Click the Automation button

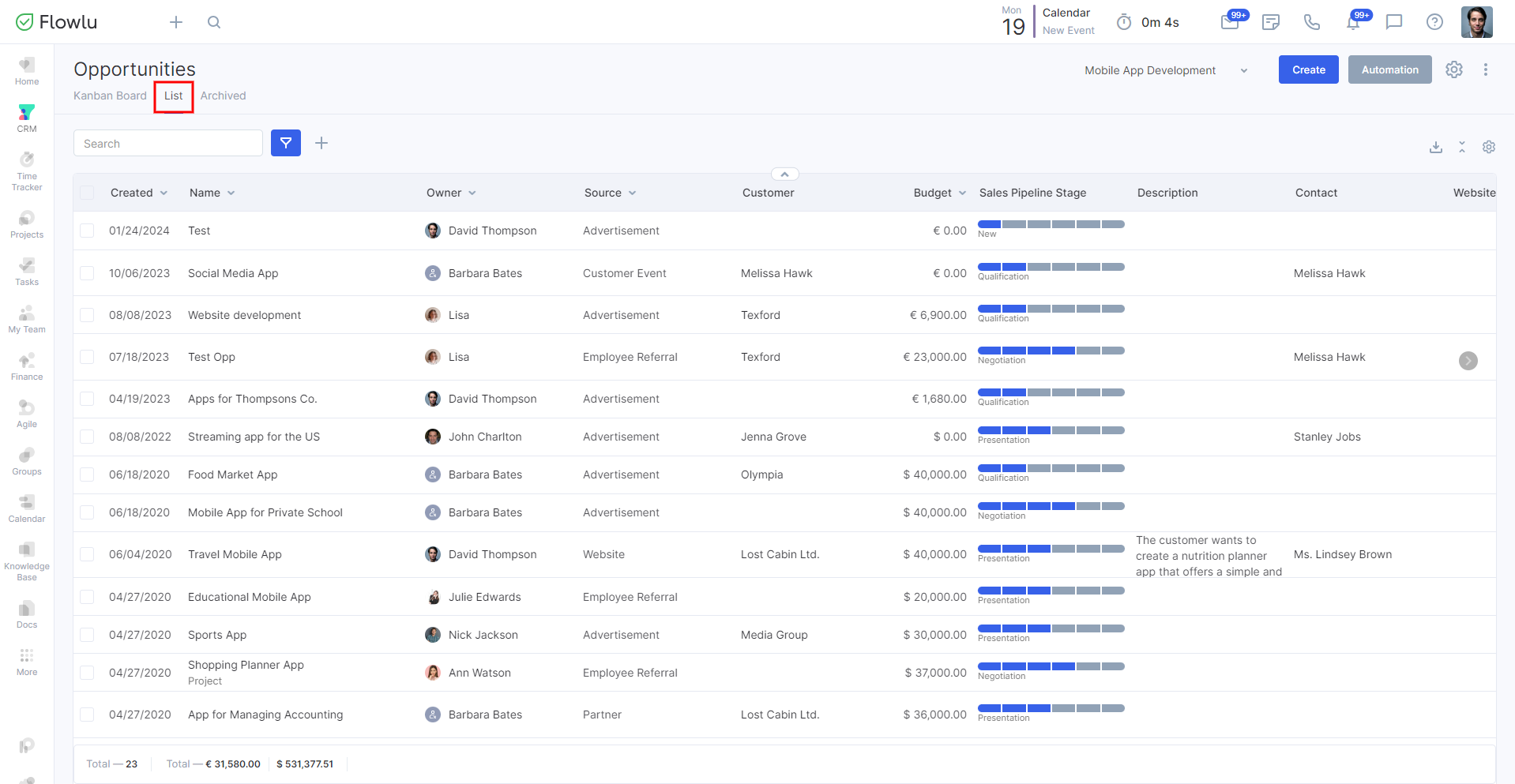tap(1389, 69)
